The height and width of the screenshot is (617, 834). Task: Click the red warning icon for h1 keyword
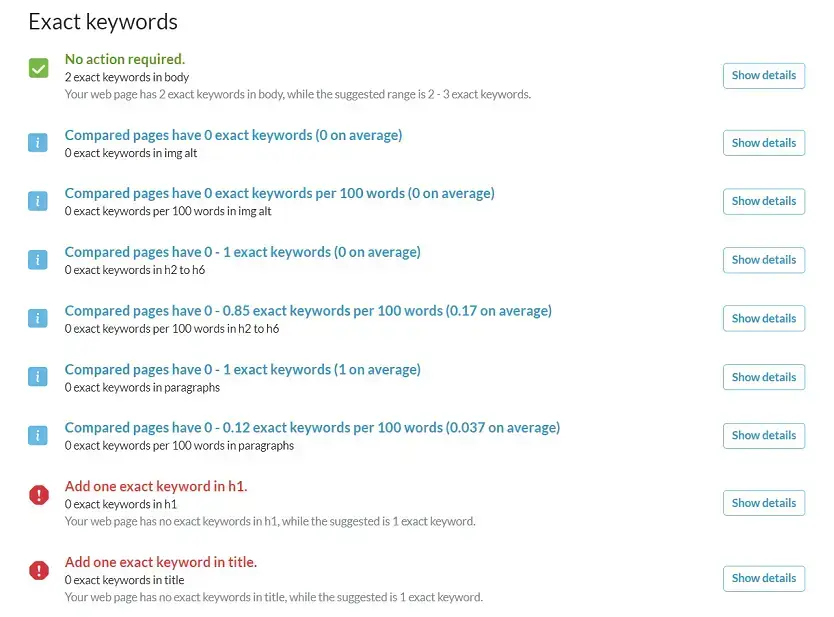tap(39, 494)
